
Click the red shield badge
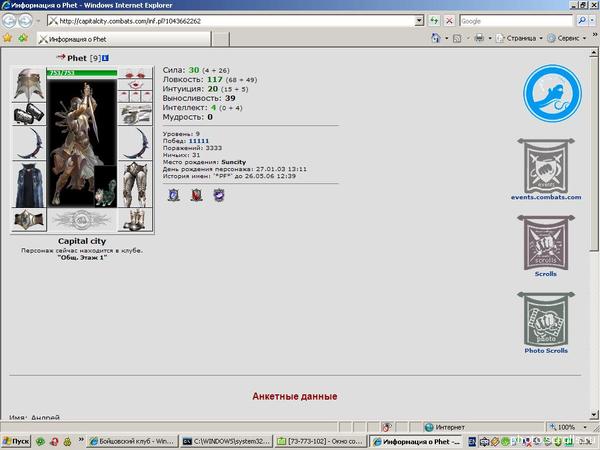click(x=196, y=195)
